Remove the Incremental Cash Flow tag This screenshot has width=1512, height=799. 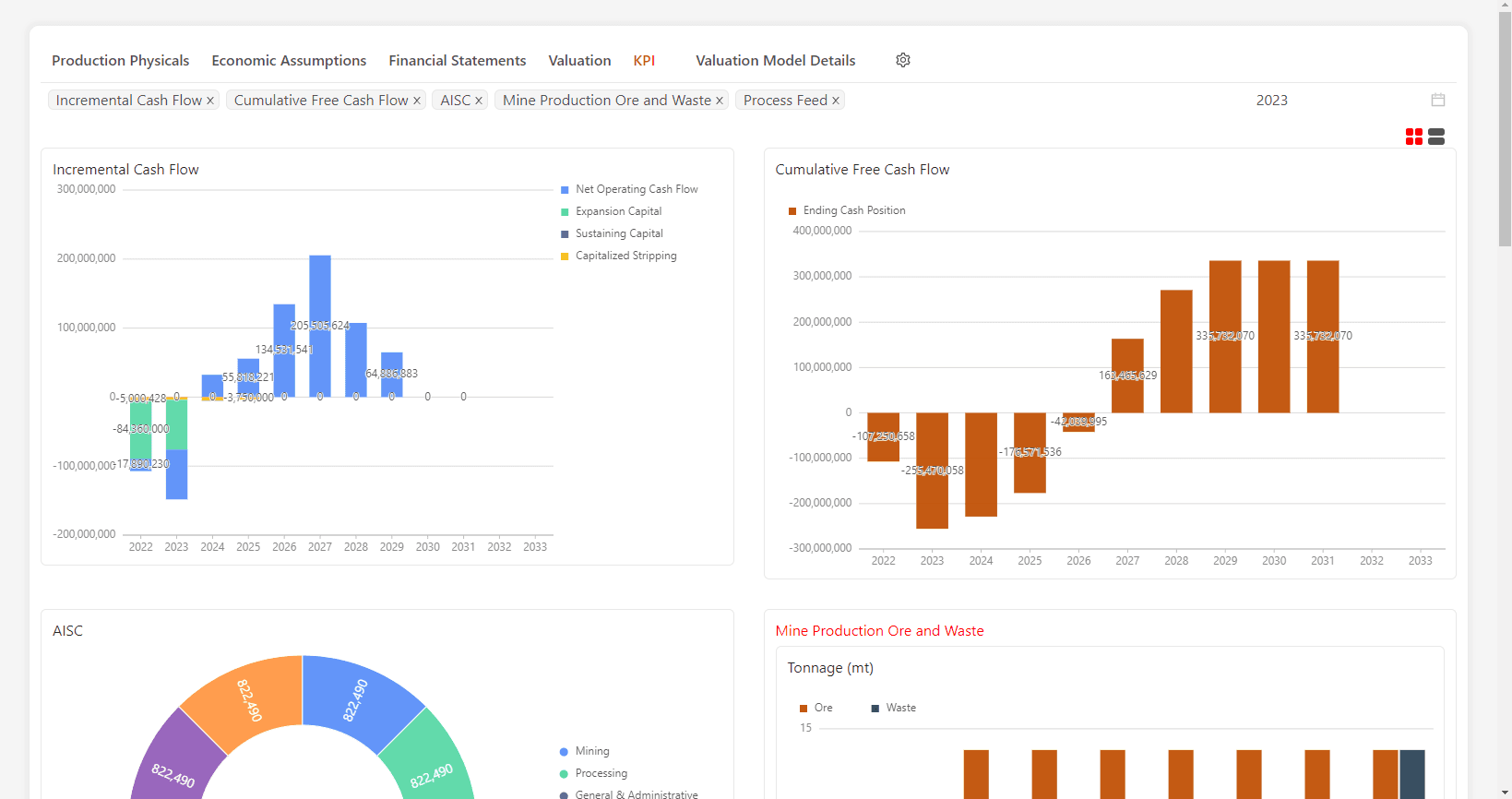coord(210,101)
